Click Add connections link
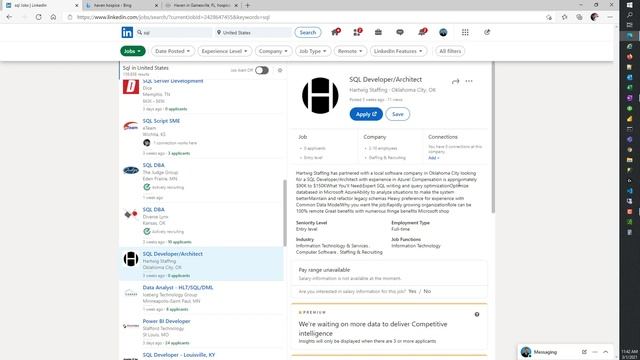This screenshot has width=640, height=360. coord(433,158)
